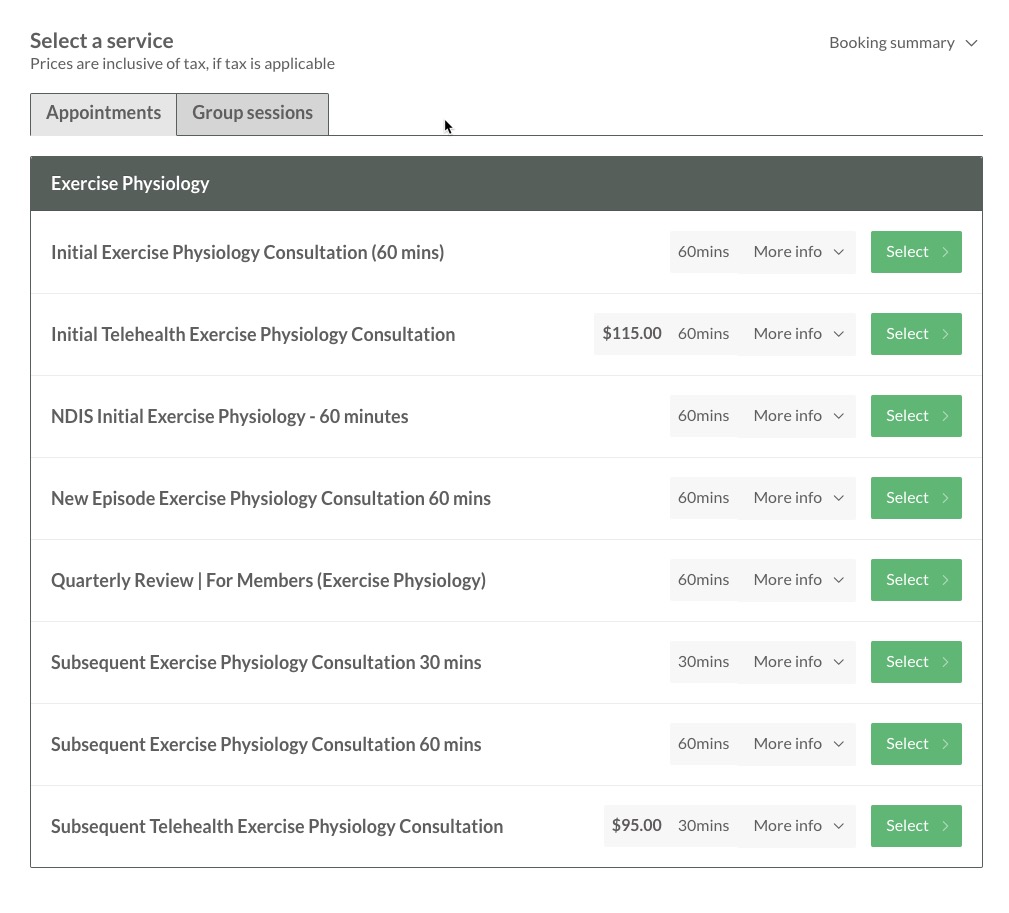Click 30mins duration of Subsequent Telehealth row

703,825
